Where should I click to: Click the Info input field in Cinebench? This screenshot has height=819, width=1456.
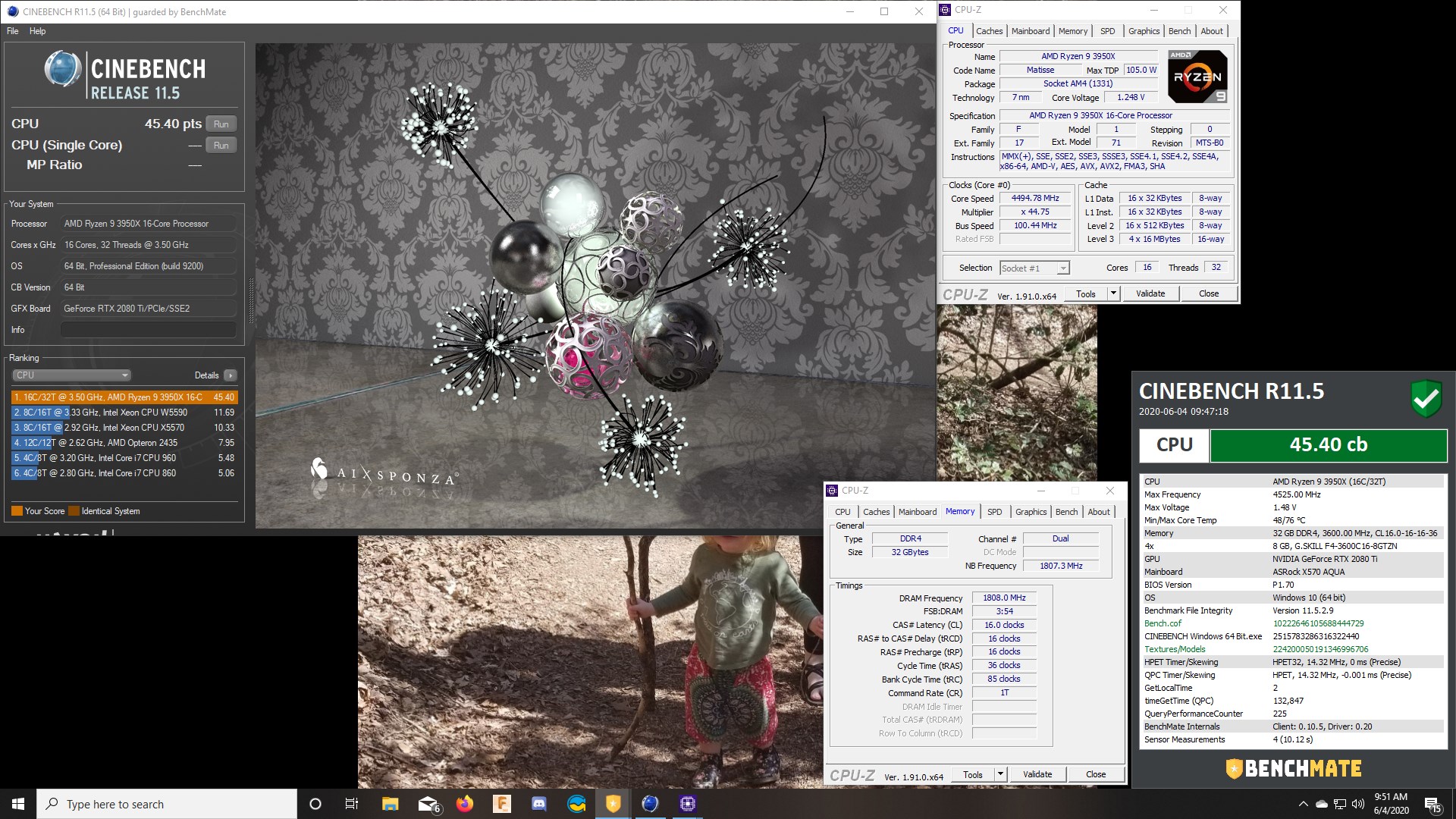(148, 330)
